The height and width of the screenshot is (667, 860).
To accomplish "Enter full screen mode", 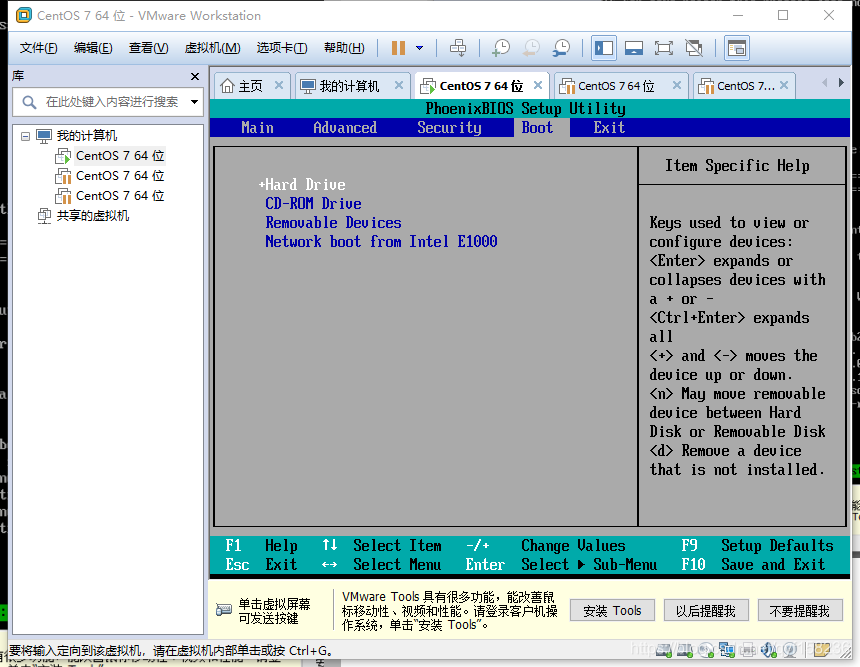I will pyautogui.click(x=664, y=48).
